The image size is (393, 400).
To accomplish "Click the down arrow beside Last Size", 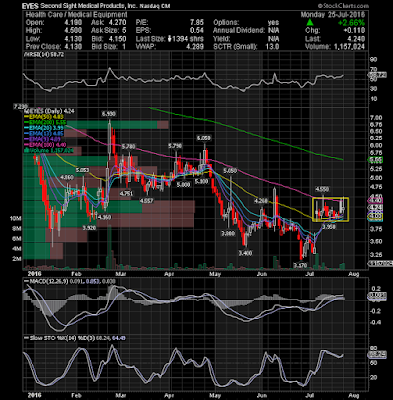I will [x=169, y=39].
